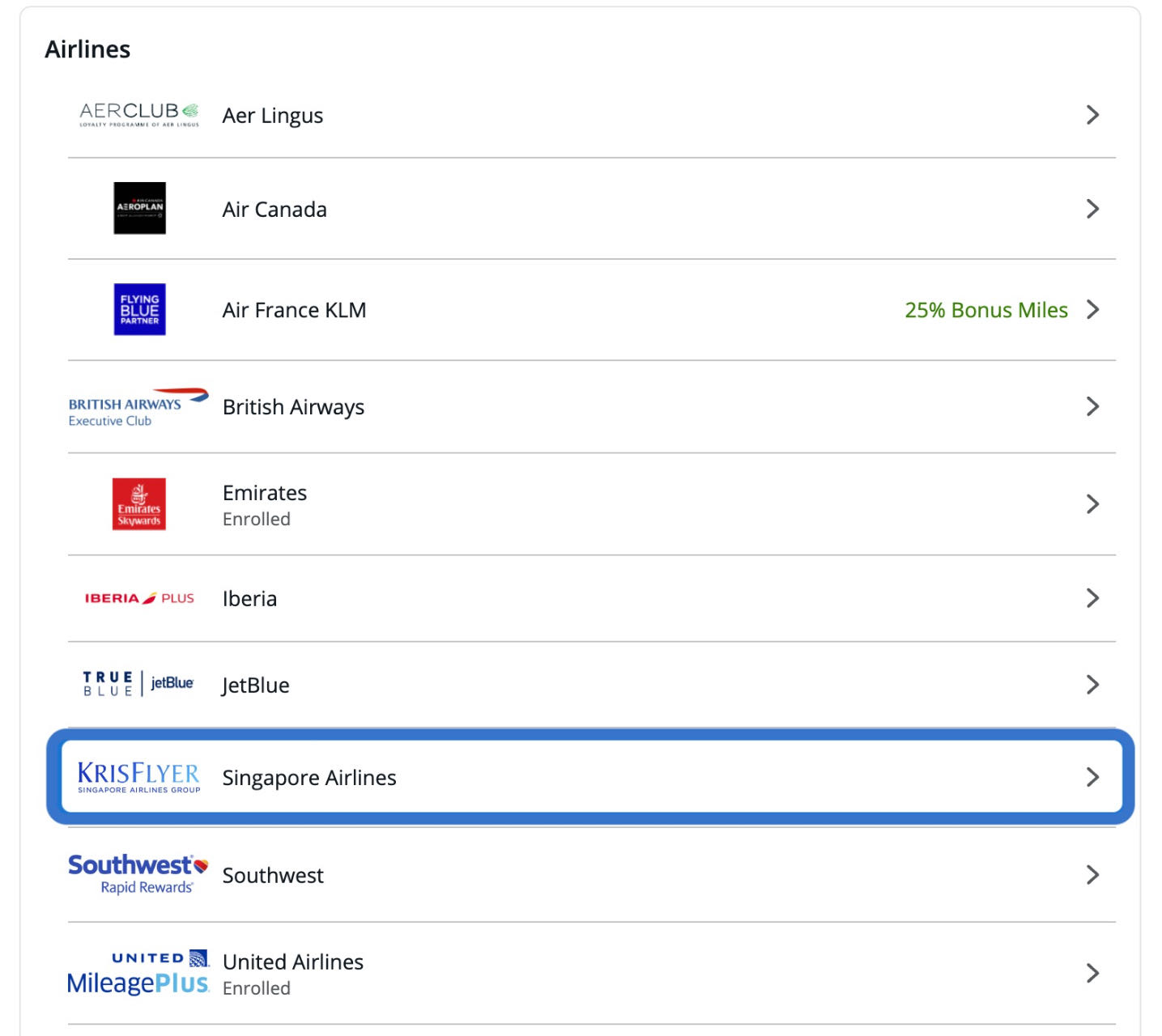The width and height of the screenshot is (1162, 1036).
Task: Click the Flying Blue Partner logo
Action: (x=139, y=309)
